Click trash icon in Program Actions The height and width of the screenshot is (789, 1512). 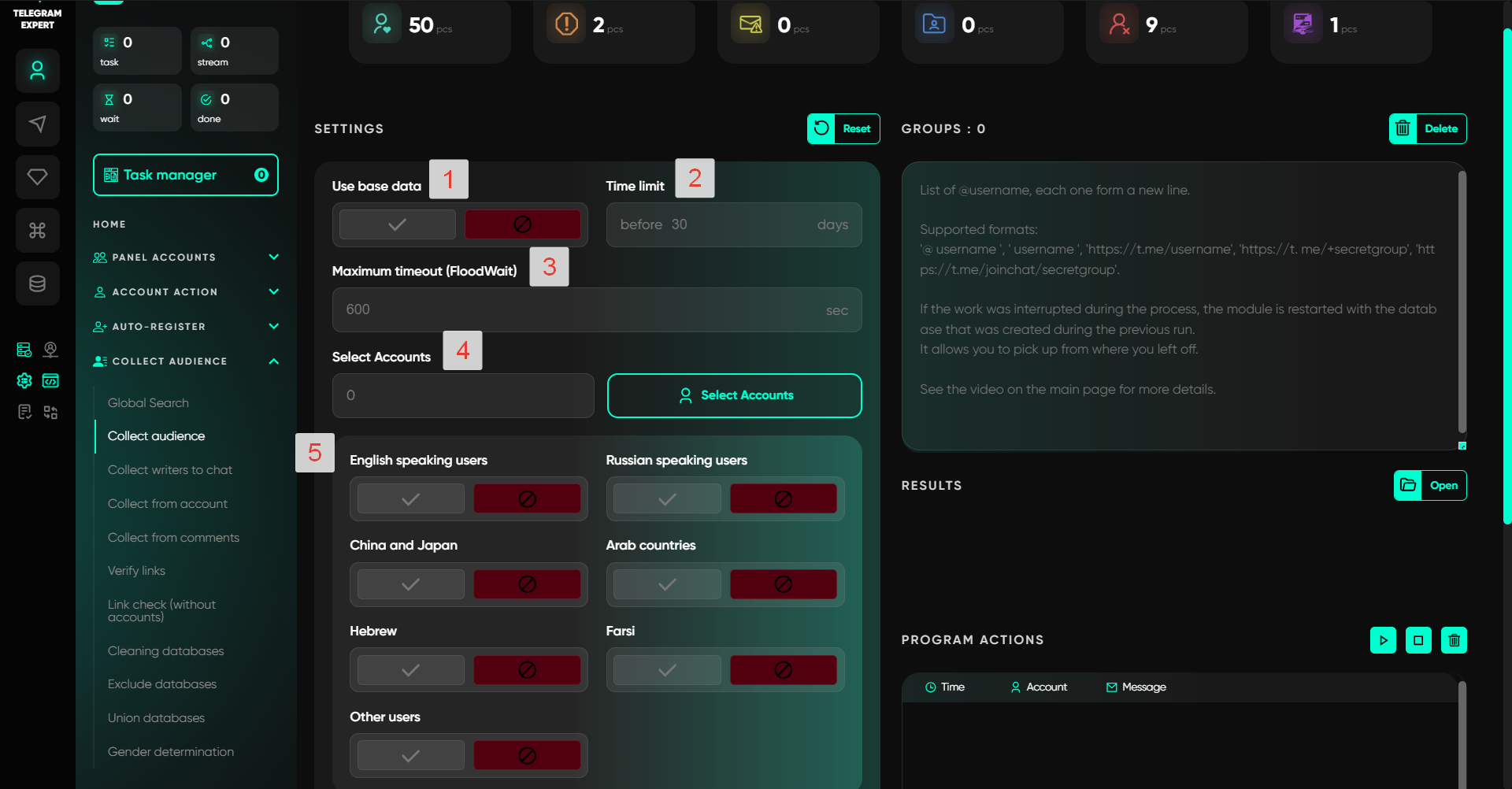(x=1454, y=640)
